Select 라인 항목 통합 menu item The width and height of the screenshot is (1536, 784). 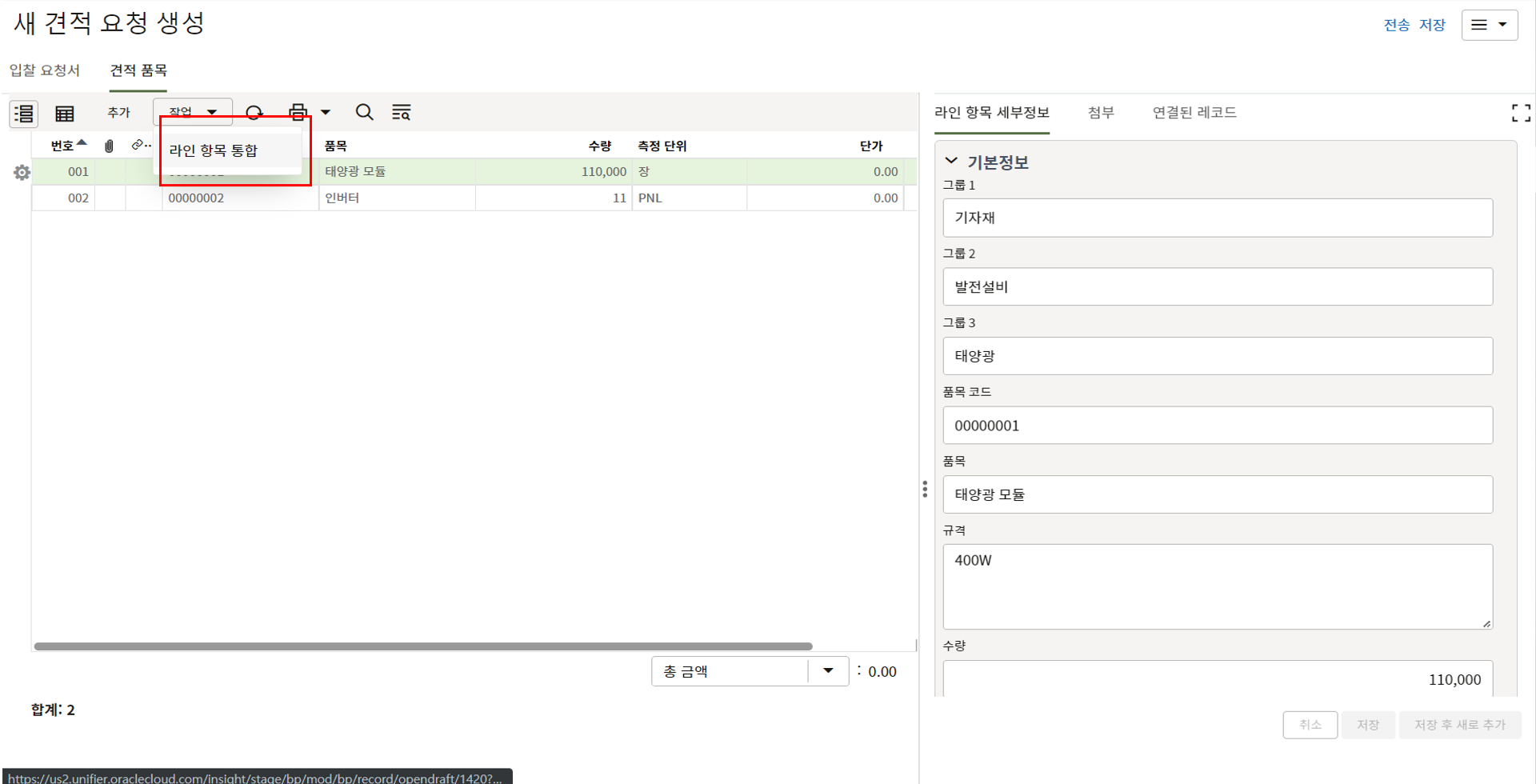[214, 150]
